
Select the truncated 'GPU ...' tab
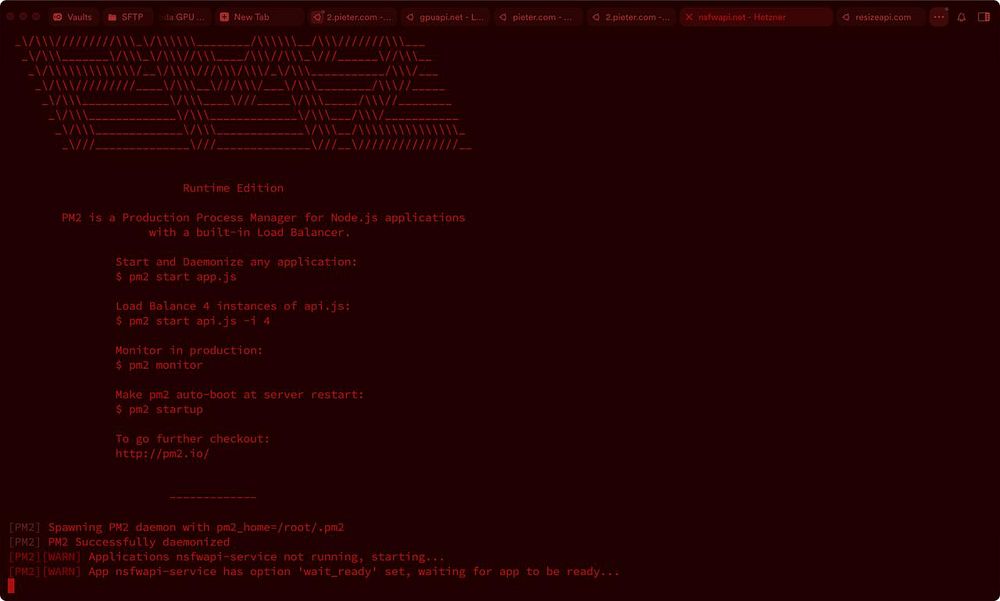[184, 17]
